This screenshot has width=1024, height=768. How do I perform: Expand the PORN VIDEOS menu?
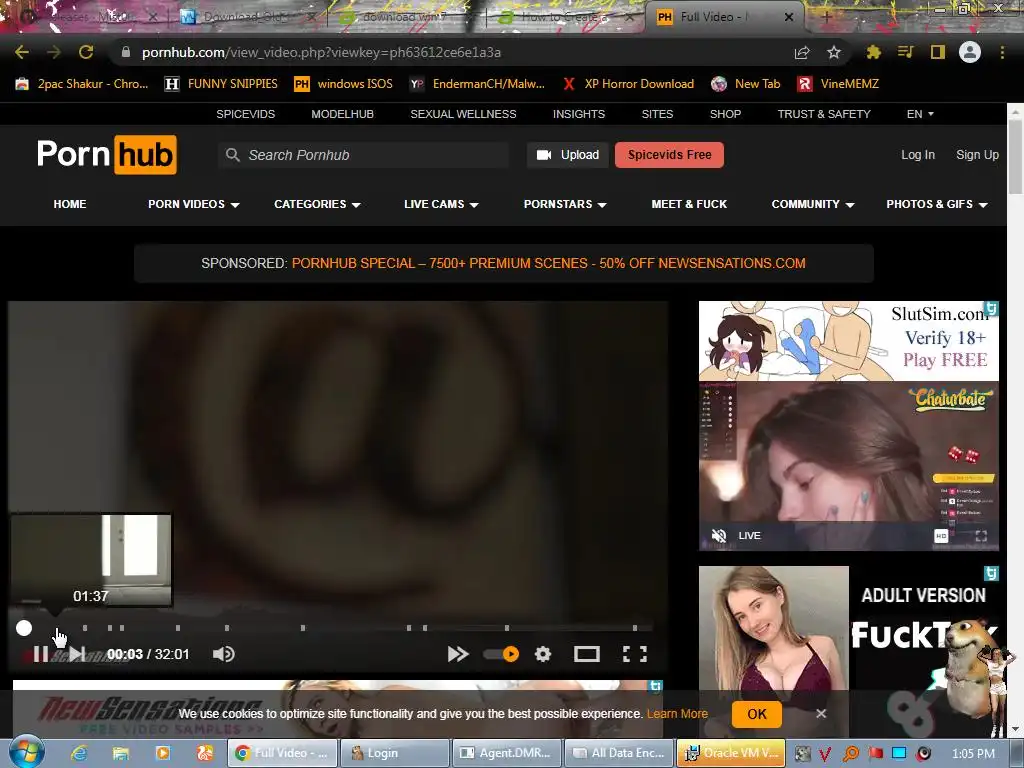coord(193,204)
